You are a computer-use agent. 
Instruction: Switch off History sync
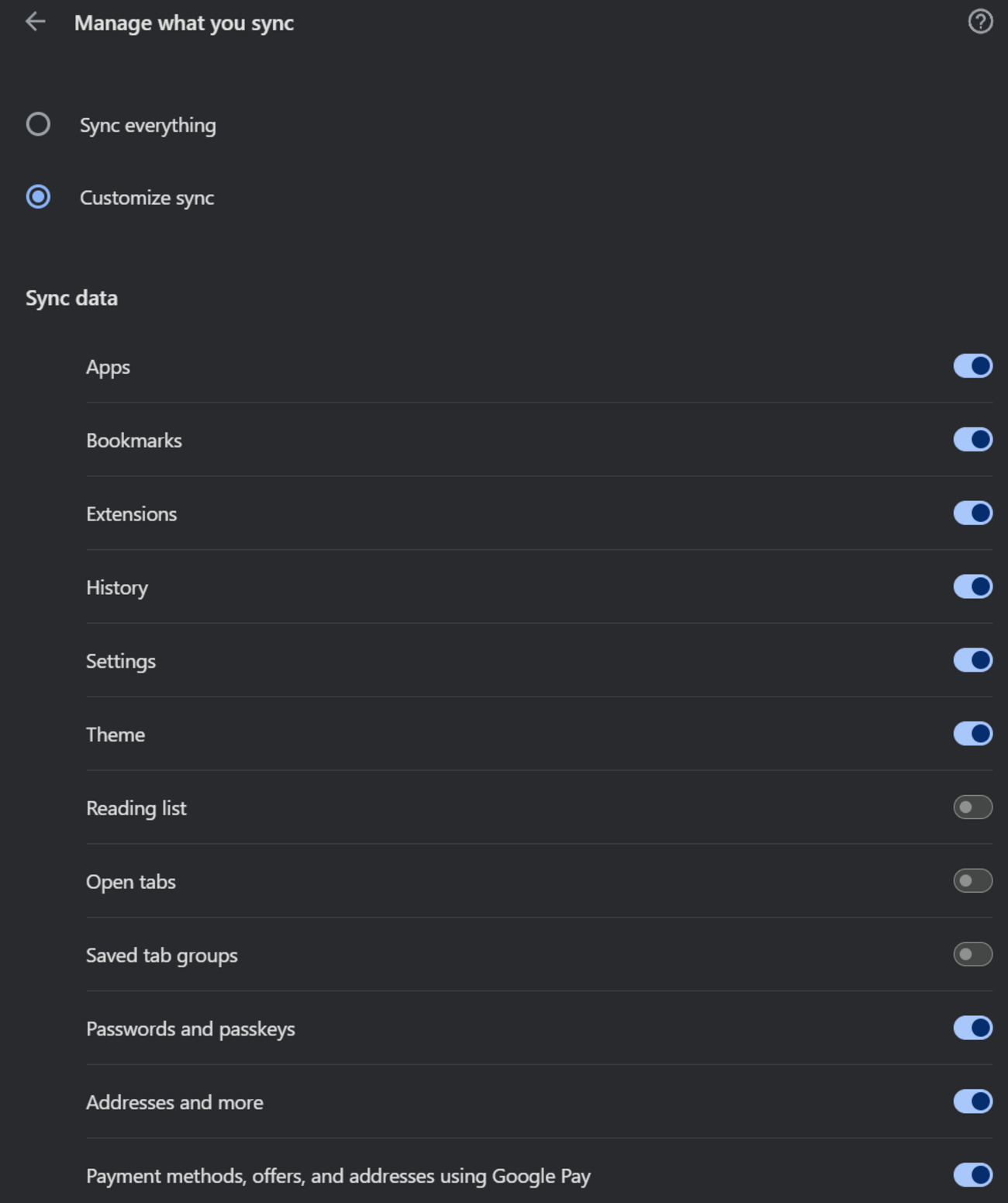tap(973, 586)
